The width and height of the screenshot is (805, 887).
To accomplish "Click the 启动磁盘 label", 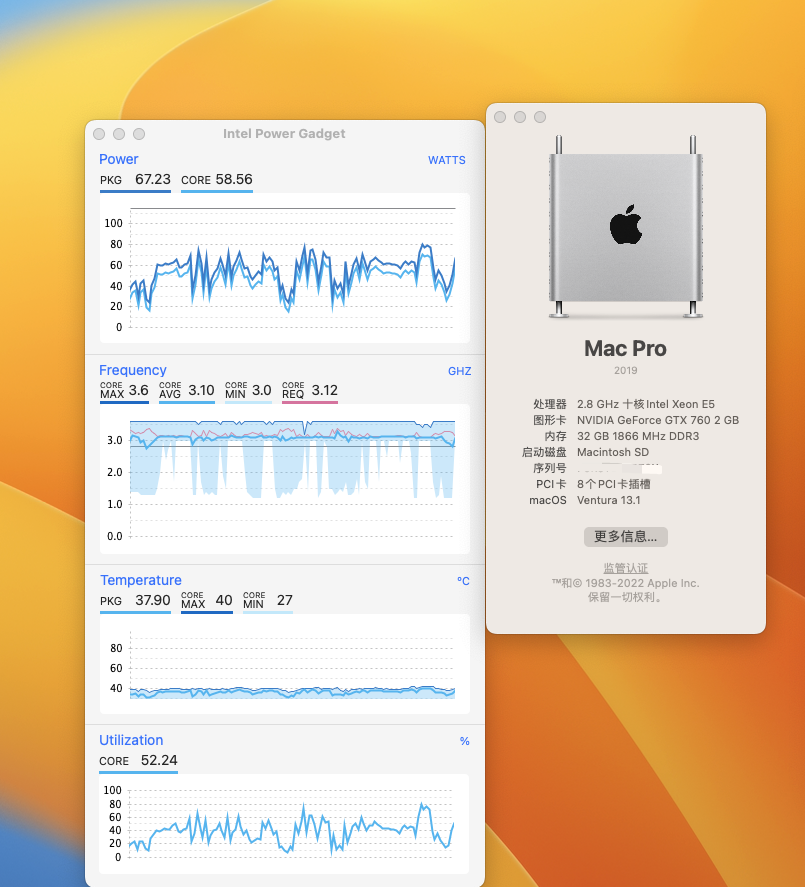I will [x=544, y=452].
